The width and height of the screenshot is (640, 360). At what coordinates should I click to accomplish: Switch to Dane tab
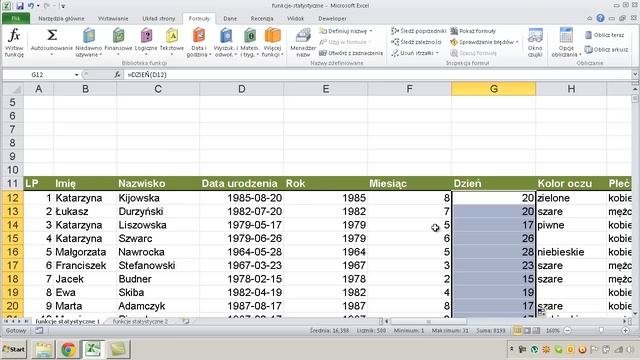230,18
